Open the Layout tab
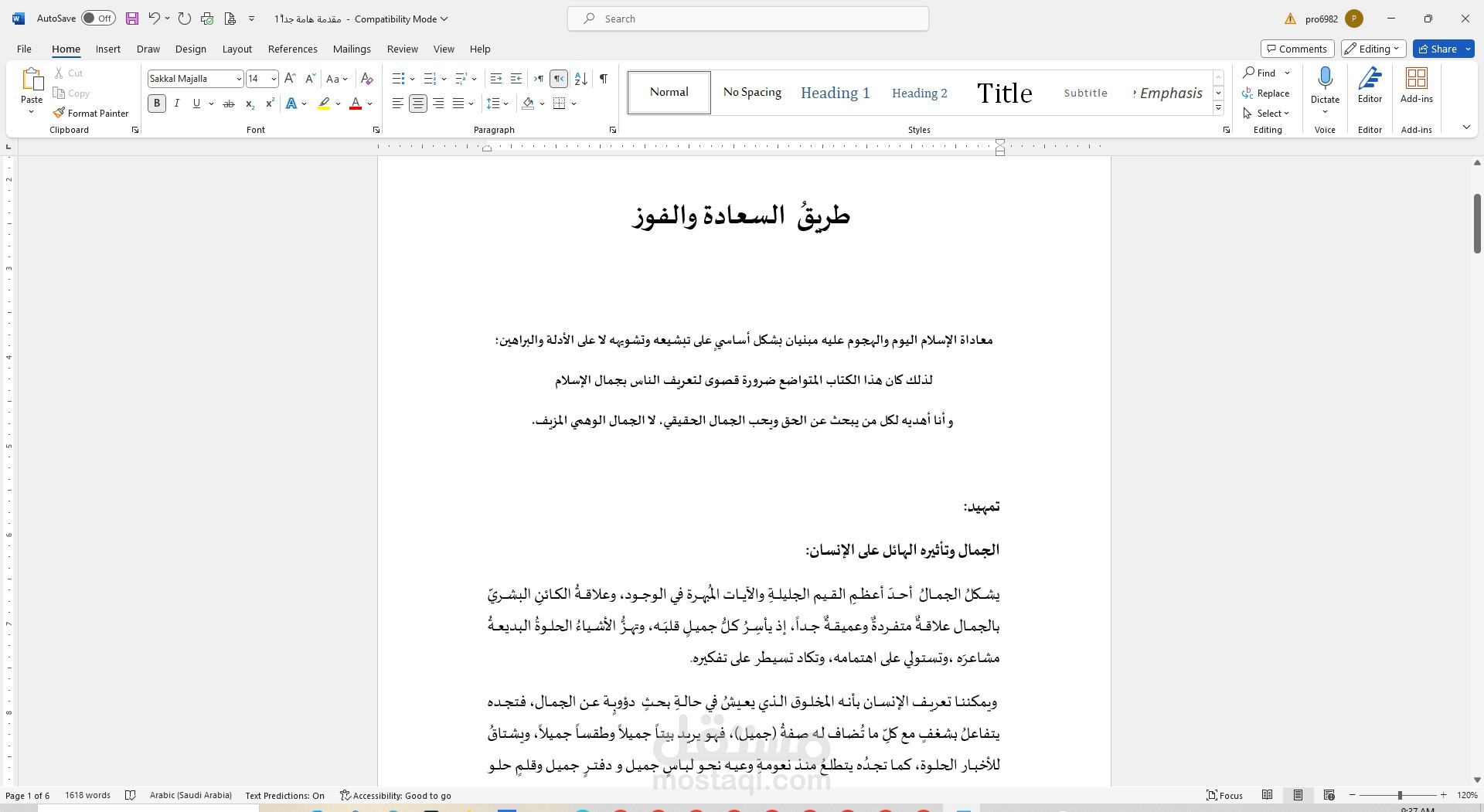1484x812 pixels. pyautogui.click(x=237, y=49)
